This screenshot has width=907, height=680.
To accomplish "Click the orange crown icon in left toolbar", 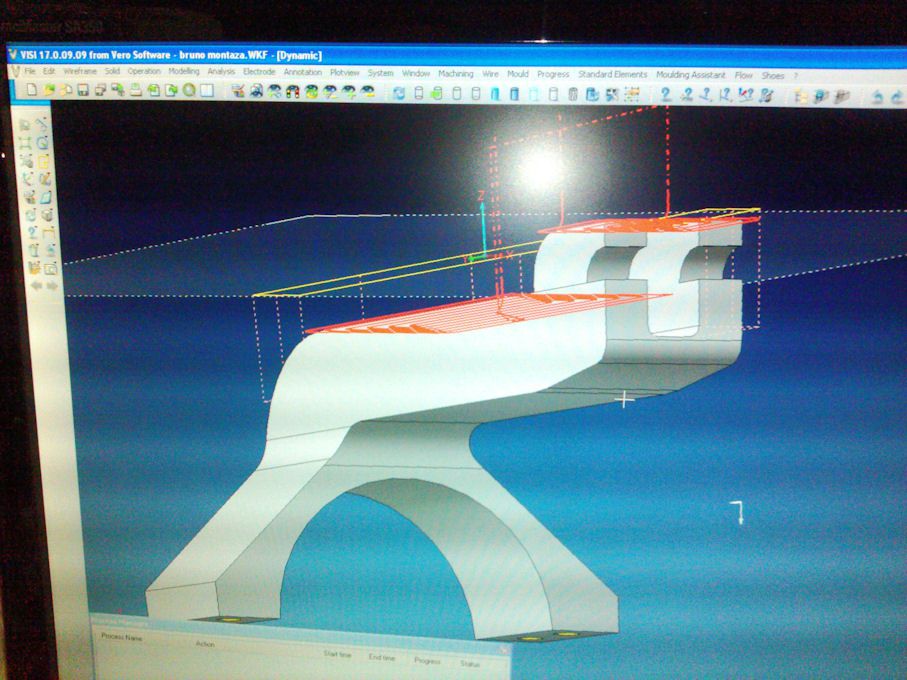I will click(35, 268).
